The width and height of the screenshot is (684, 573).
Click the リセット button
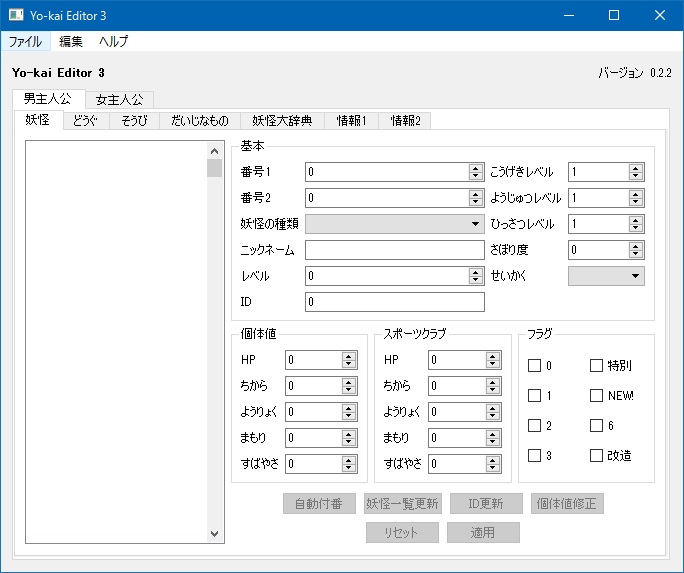(x=402, y=532)
